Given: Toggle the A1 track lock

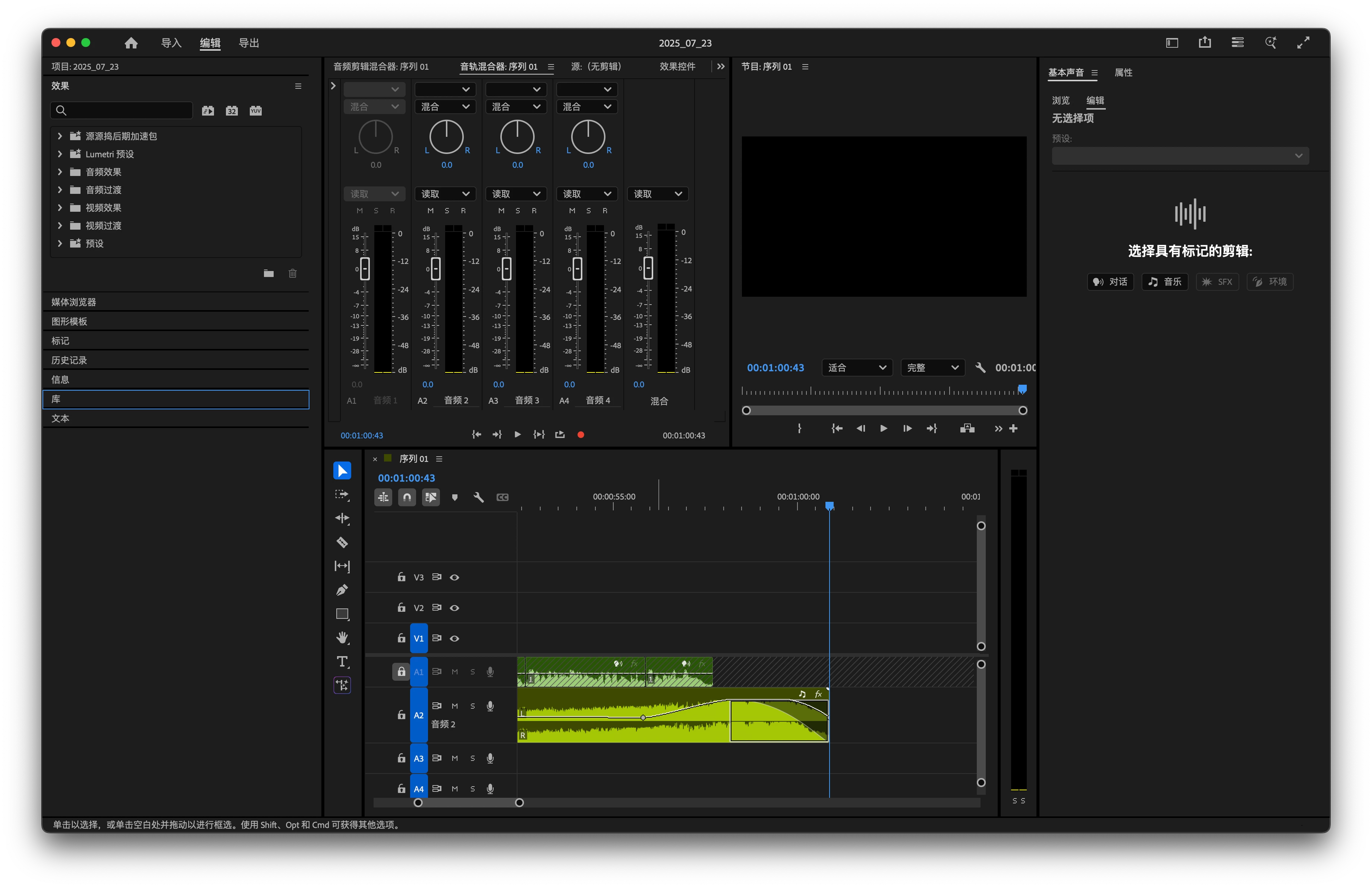Looking at the screenshot, I should click(x=401, y=671).
